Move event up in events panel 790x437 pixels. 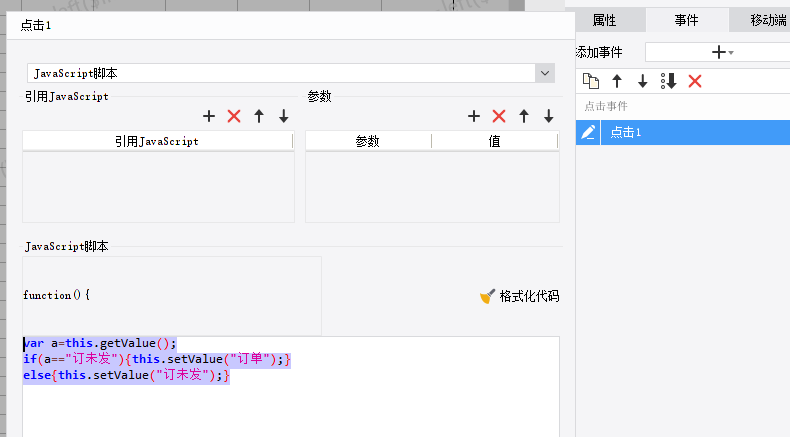[617, 81]
